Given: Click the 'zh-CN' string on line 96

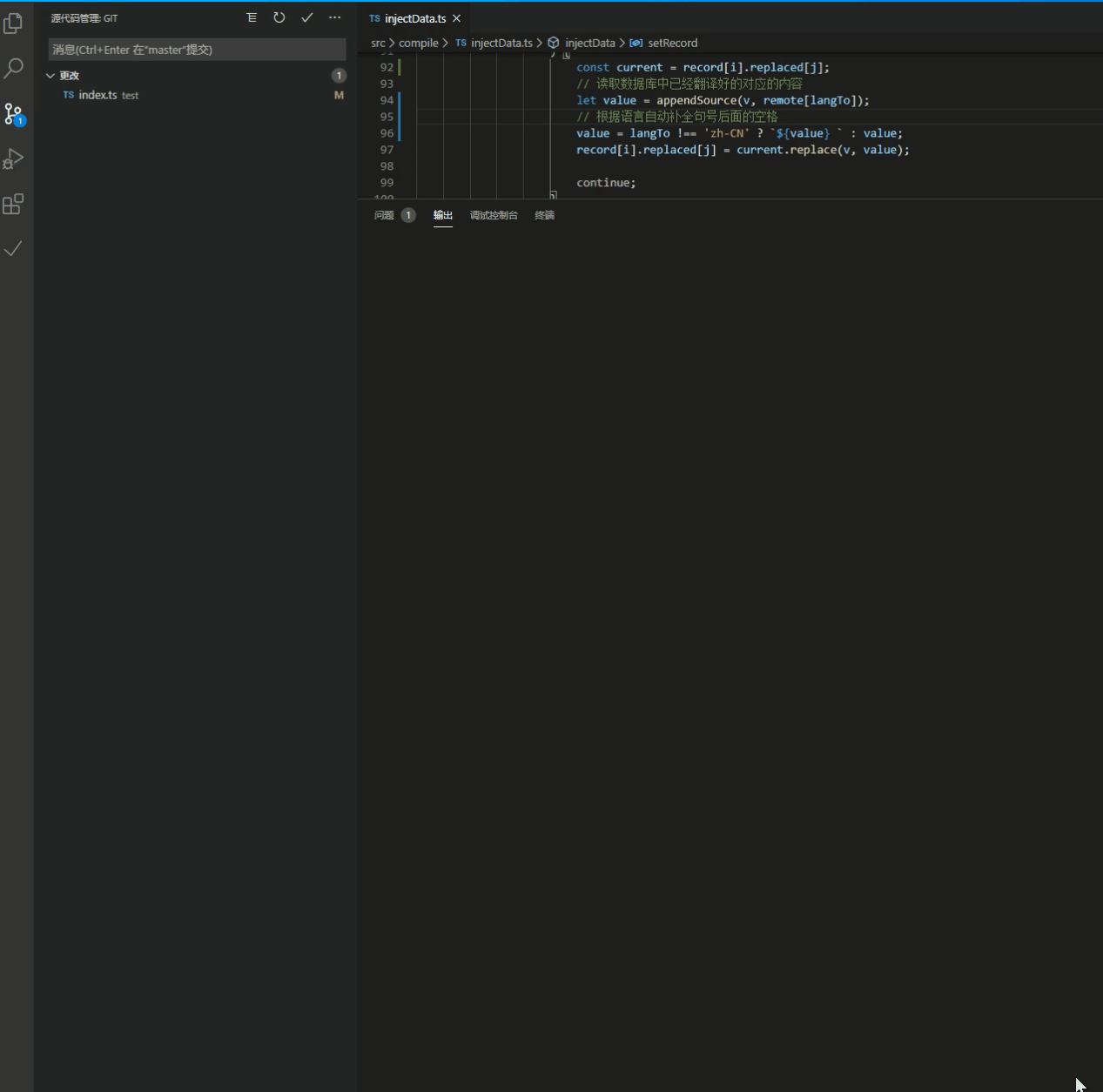Looking at the screenshot, I should [x=727, y=133].
